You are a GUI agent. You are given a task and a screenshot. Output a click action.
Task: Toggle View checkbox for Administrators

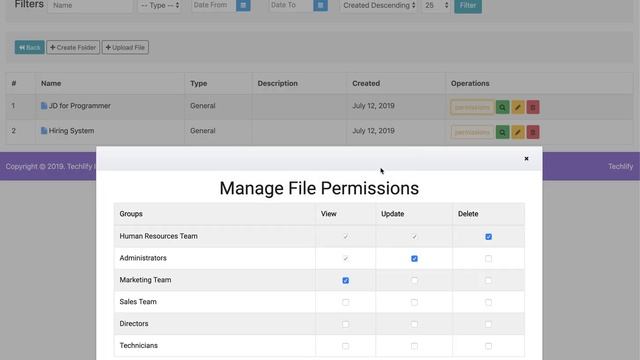(346, 259)
